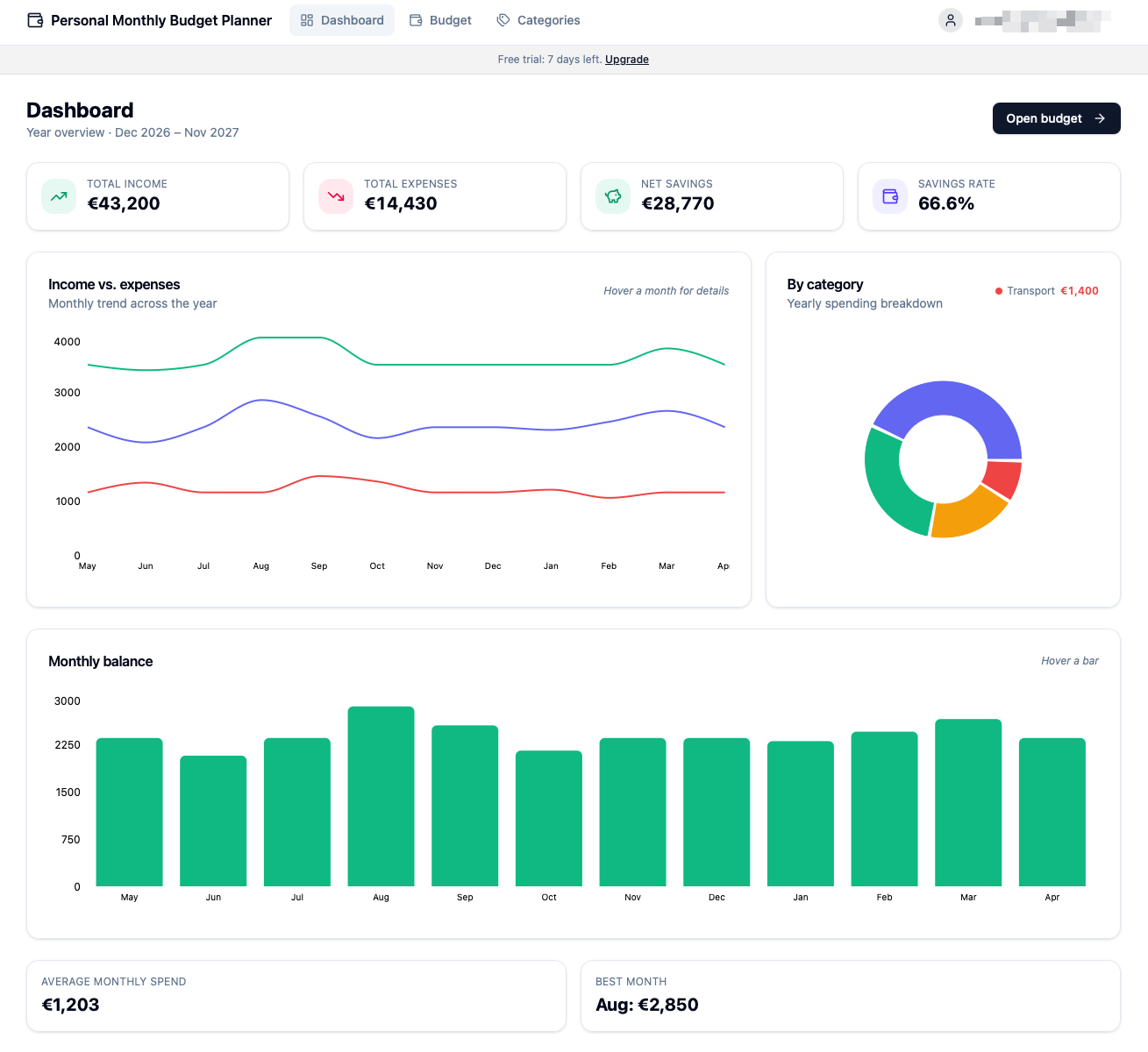1148x1052 pixels.
Task: Click the Dashboard page heading
Action: tap(80, 110)
